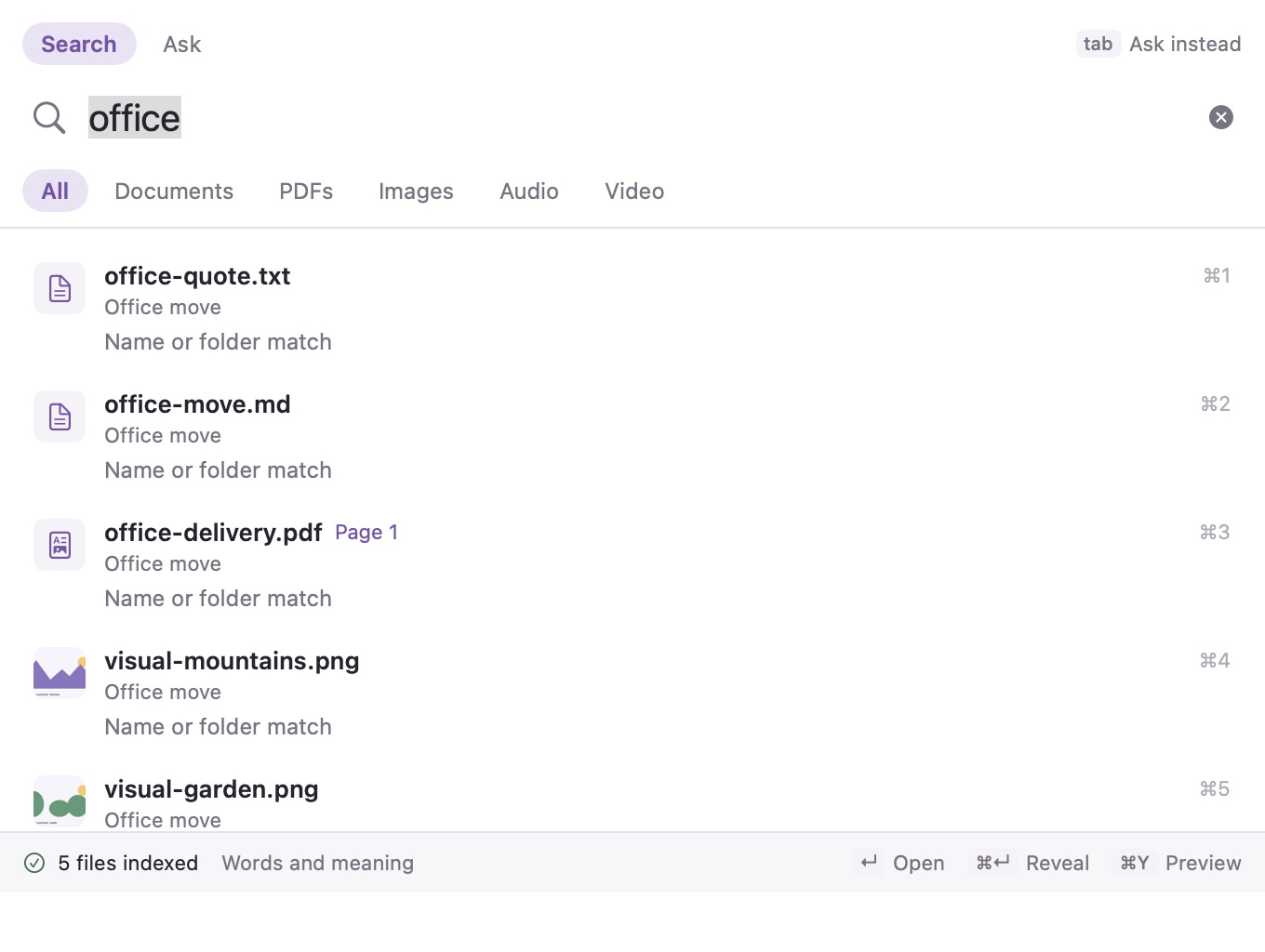Filter results by Audio

point(529,191)
